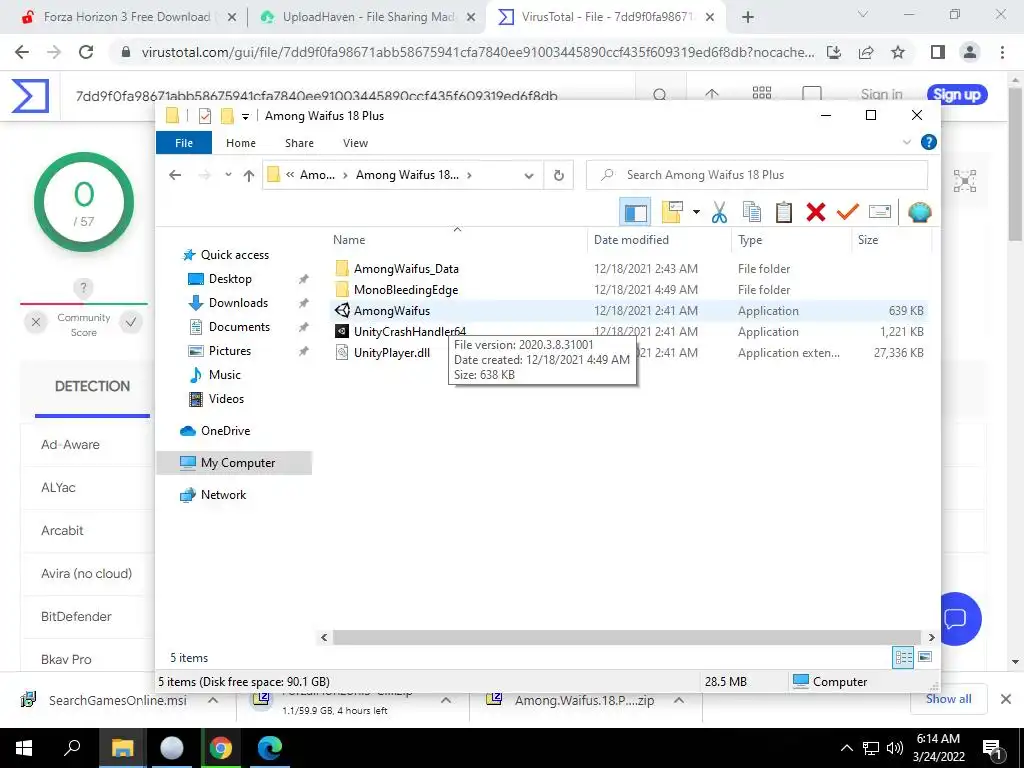Viewport: 1024px width, 768px height.
Task: Switch to large thumbnails view layout
Action: click(925, 657)
